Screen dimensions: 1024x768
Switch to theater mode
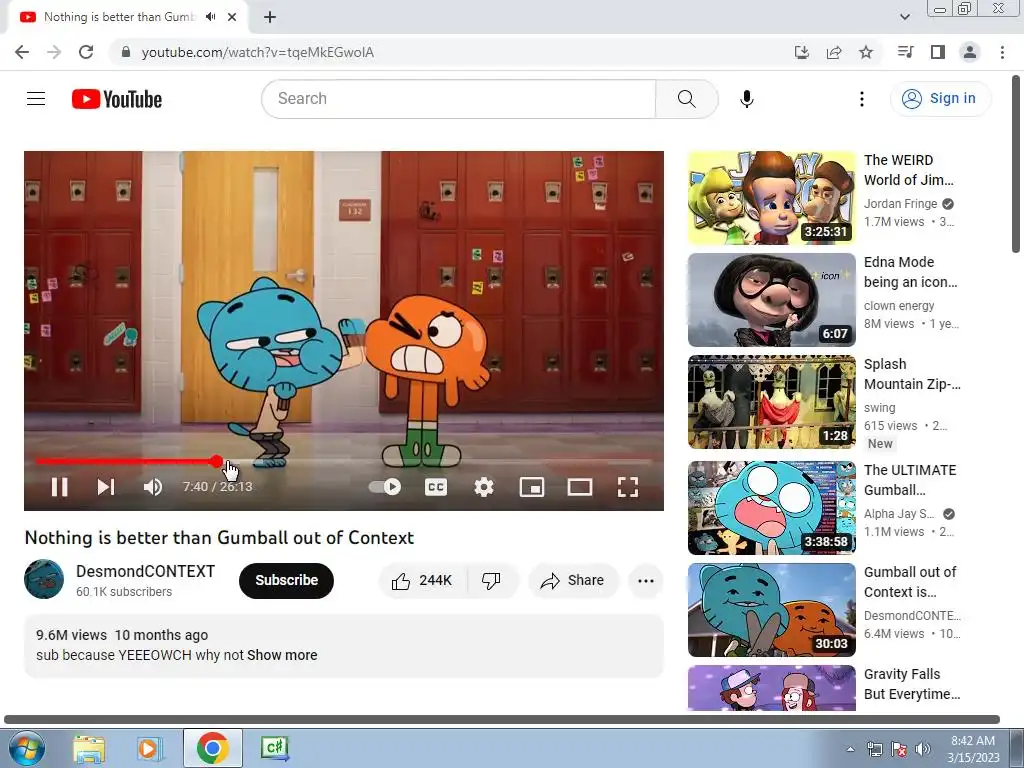[580, 487]
